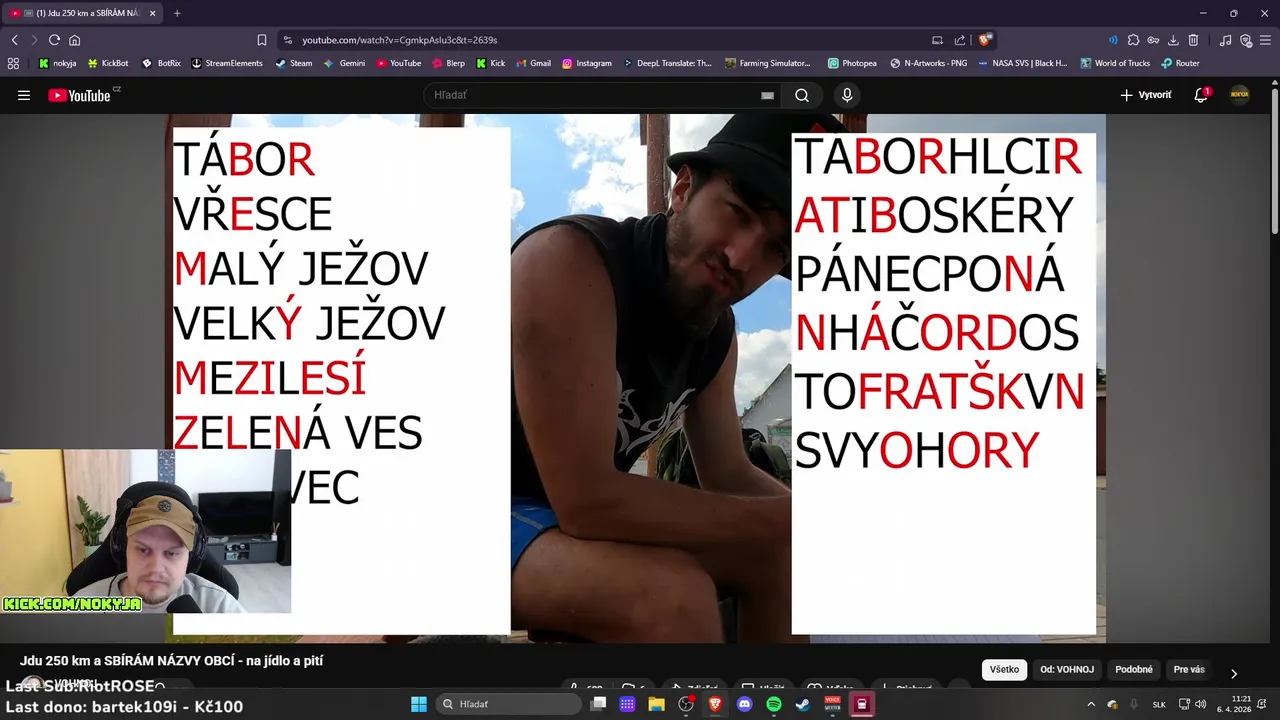
Task: Switch to the Jdu 250 km browser tab
Action: (82, 13)
